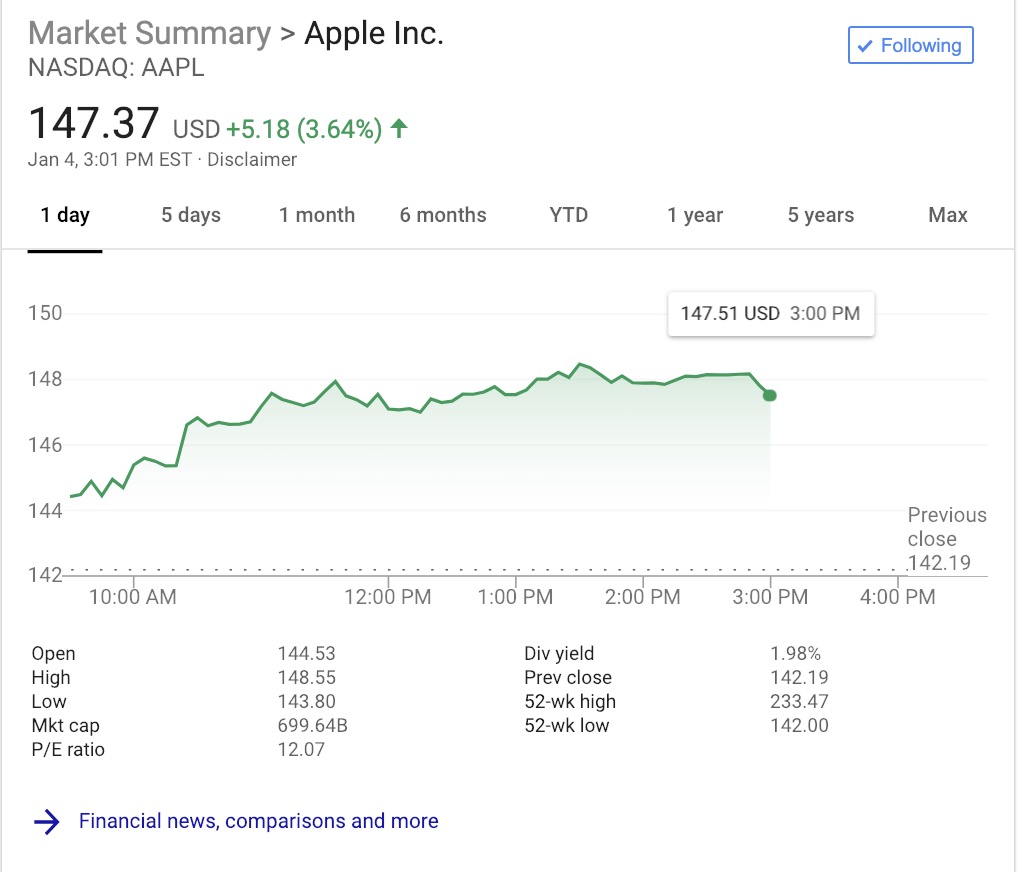Switch to the 1 year chart
The image size is (1024, 872).
[694, 214]
